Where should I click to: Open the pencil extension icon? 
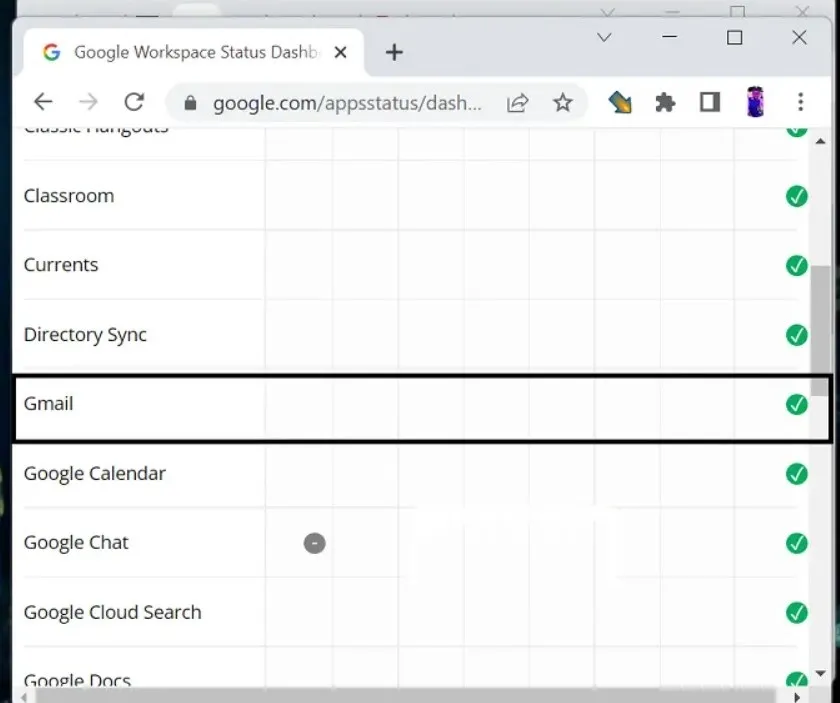tap(619, 102)
